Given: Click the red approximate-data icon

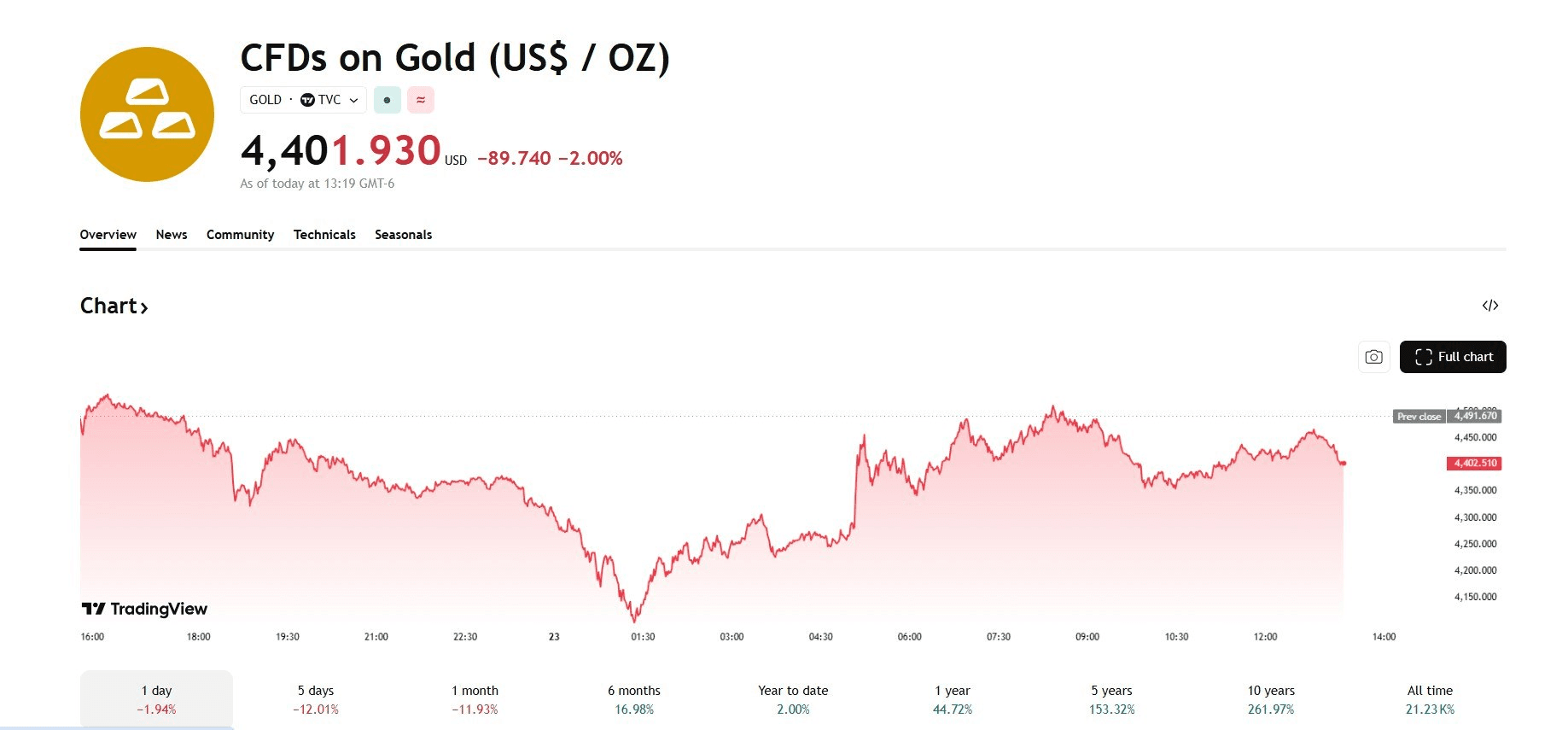Looking at the screenshot, I should point(421,100).
